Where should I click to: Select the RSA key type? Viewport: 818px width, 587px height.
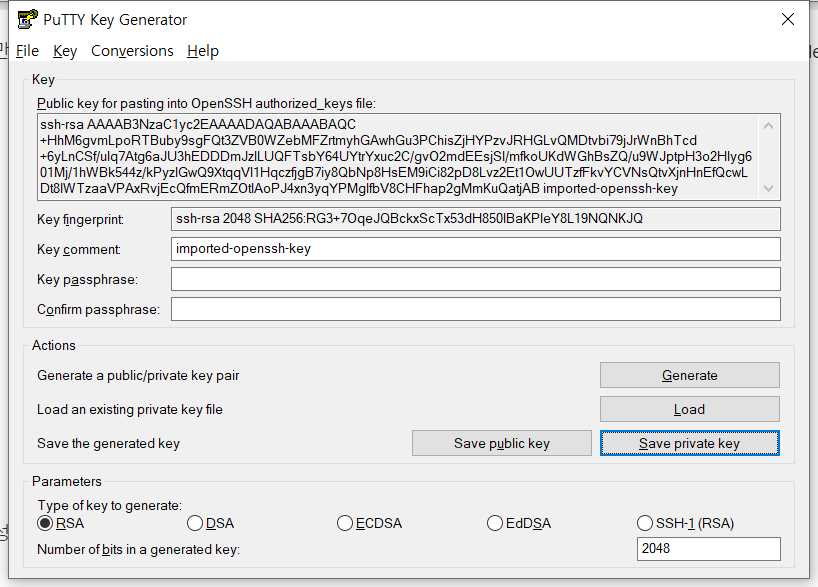point(61,523)
